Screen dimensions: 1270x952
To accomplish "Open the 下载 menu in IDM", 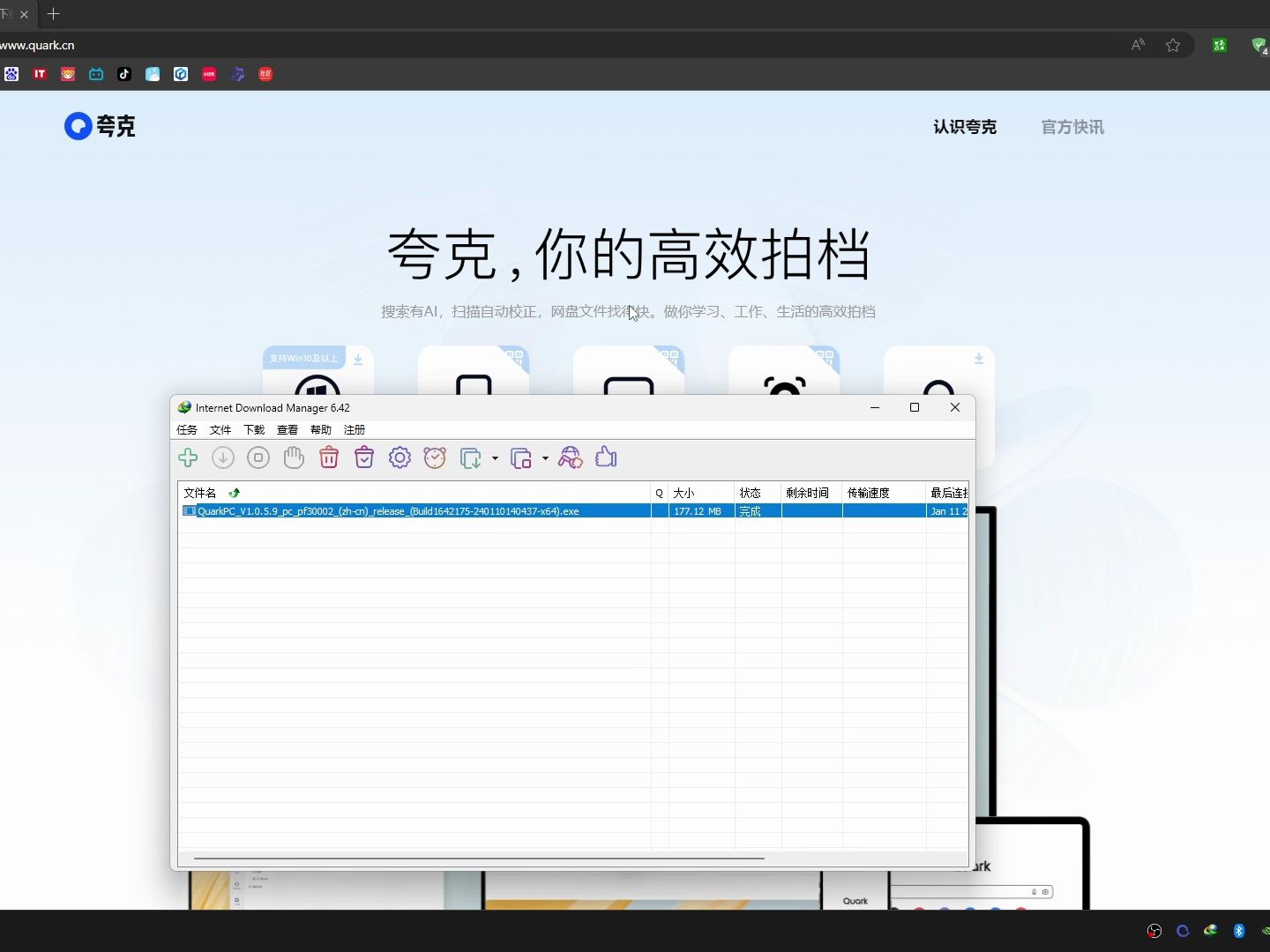I will click(254, 429).
